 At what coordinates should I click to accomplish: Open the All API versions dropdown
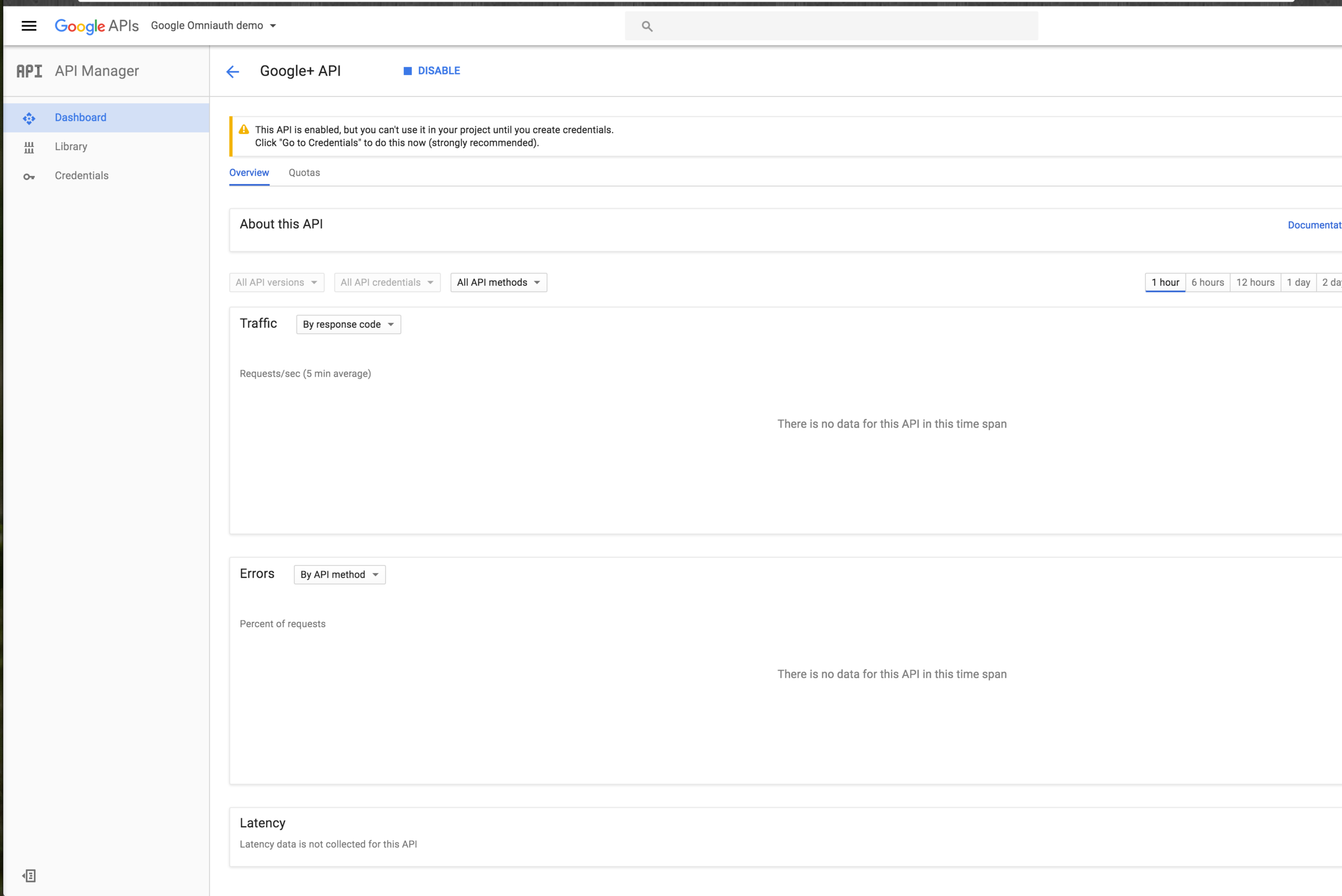(x=276, y=282)
